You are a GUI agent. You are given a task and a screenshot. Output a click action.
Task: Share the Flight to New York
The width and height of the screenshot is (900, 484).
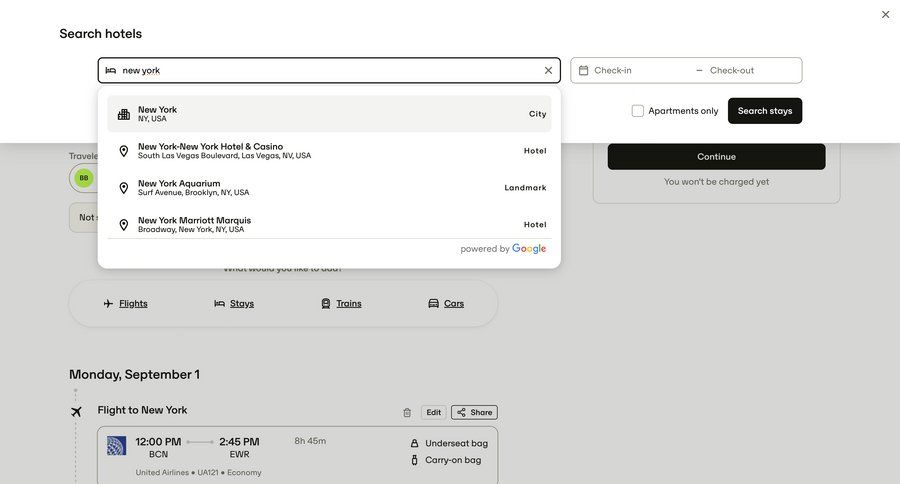point(474,412)
